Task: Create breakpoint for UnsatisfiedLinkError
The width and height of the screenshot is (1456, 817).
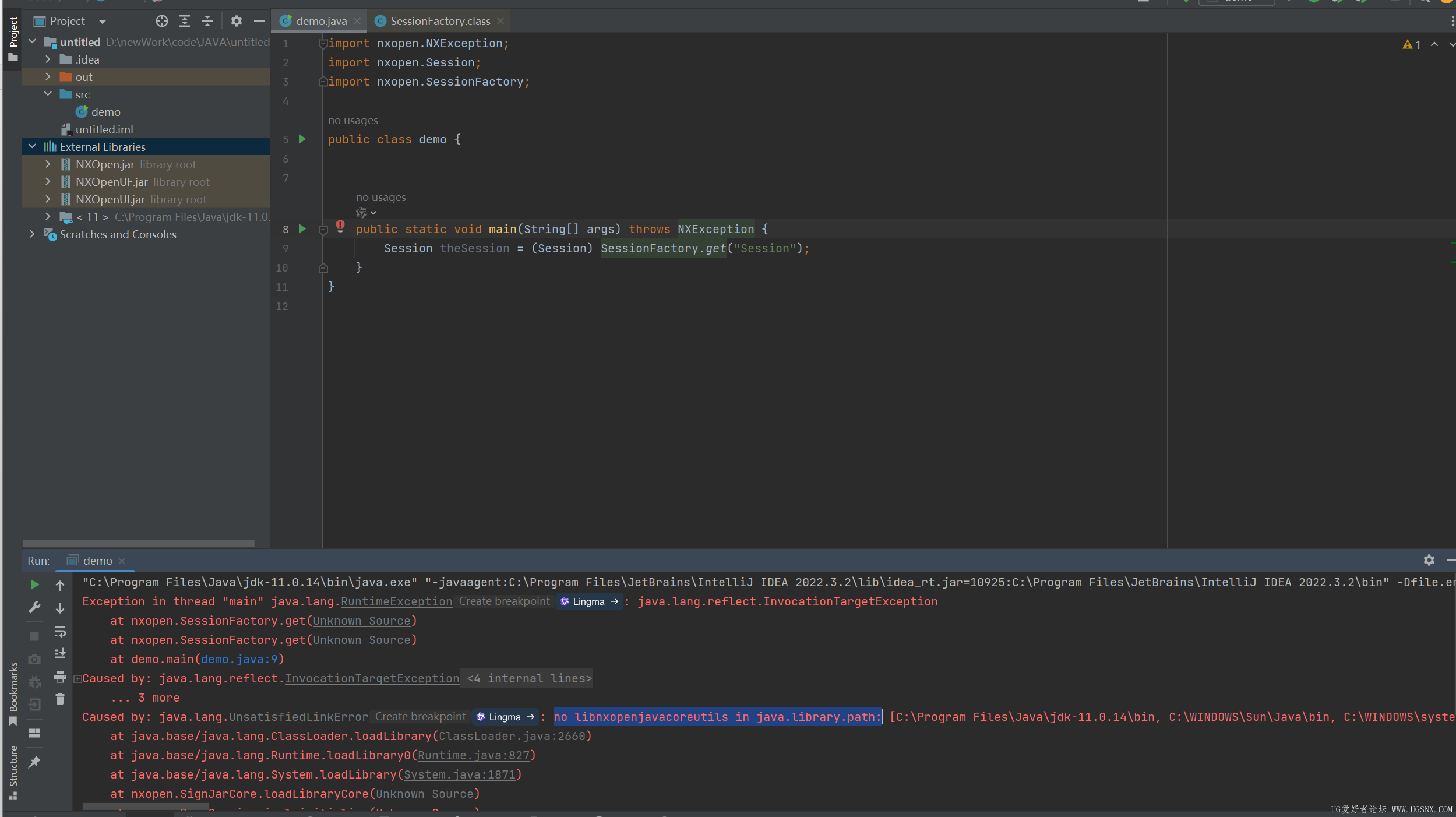Action: click(420, 717)
